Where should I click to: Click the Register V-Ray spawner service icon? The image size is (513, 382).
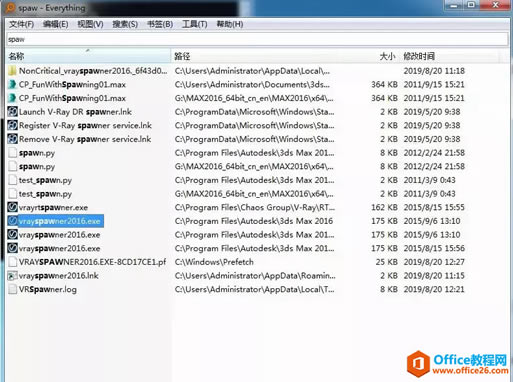tap(12, 125)
